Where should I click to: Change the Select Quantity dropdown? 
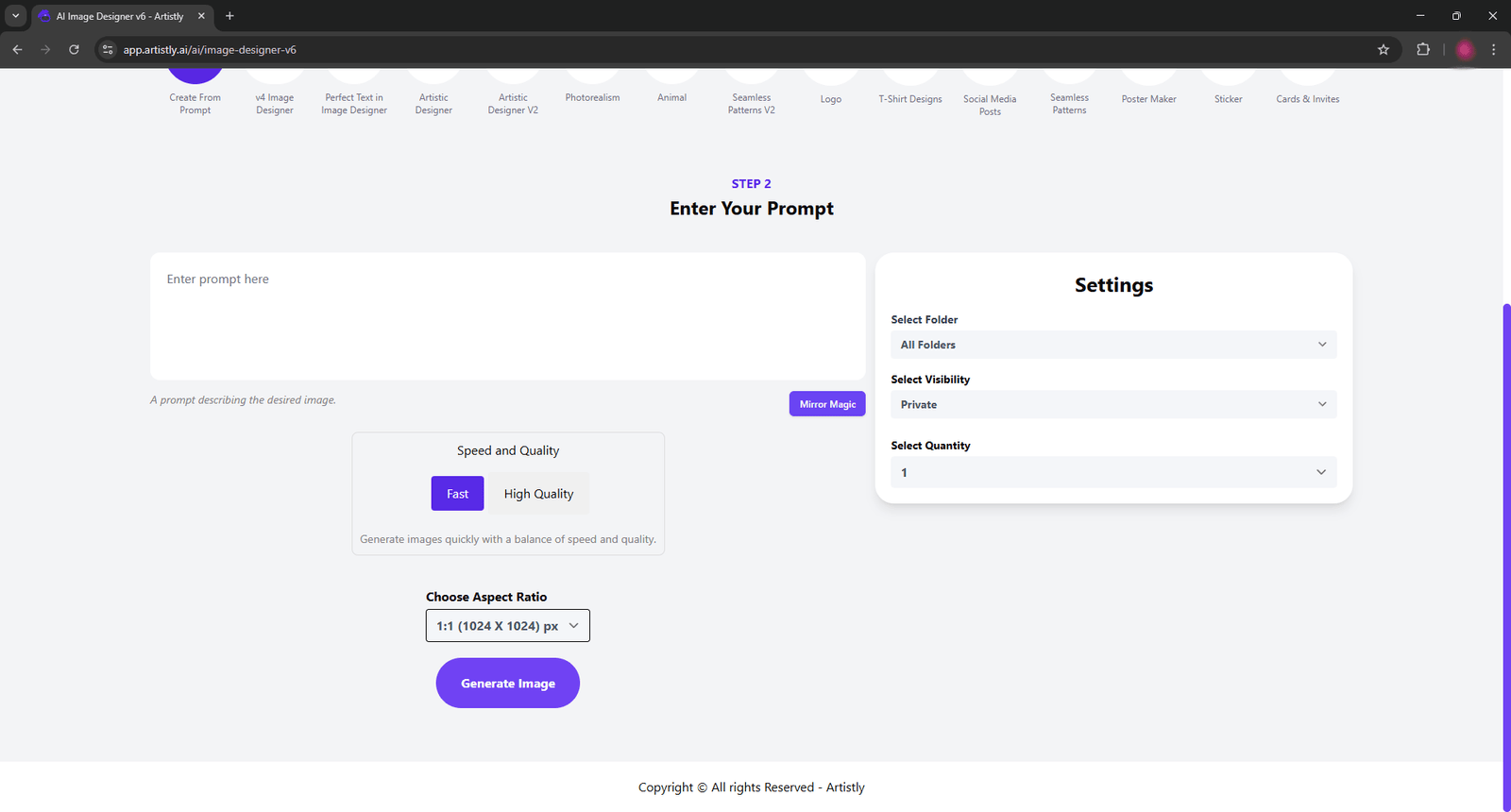click(x=1112, y=472)
